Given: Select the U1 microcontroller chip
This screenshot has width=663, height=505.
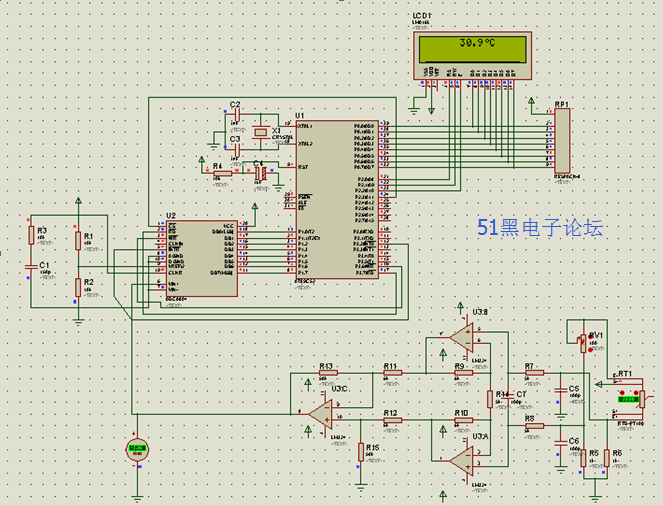Looking at the screenshot, I should (x=336, y=200).
